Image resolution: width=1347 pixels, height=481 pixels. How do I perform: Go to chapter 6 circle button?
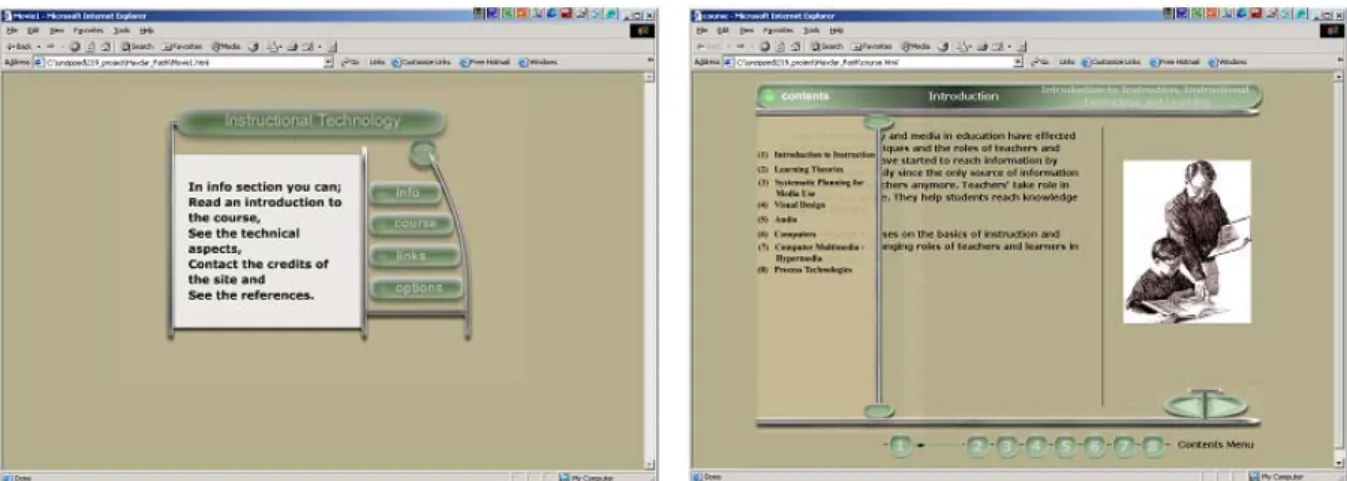1094,445
